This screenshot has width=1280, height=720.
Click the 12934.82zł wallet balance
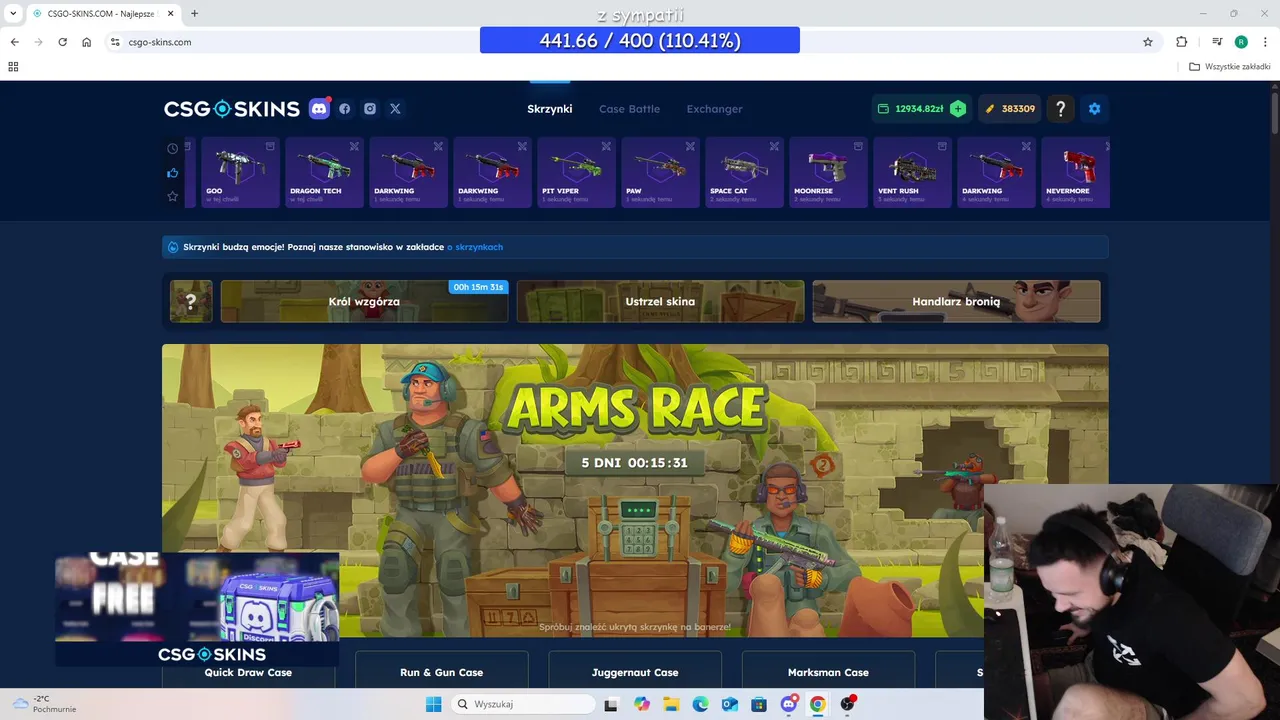point(910,108)
